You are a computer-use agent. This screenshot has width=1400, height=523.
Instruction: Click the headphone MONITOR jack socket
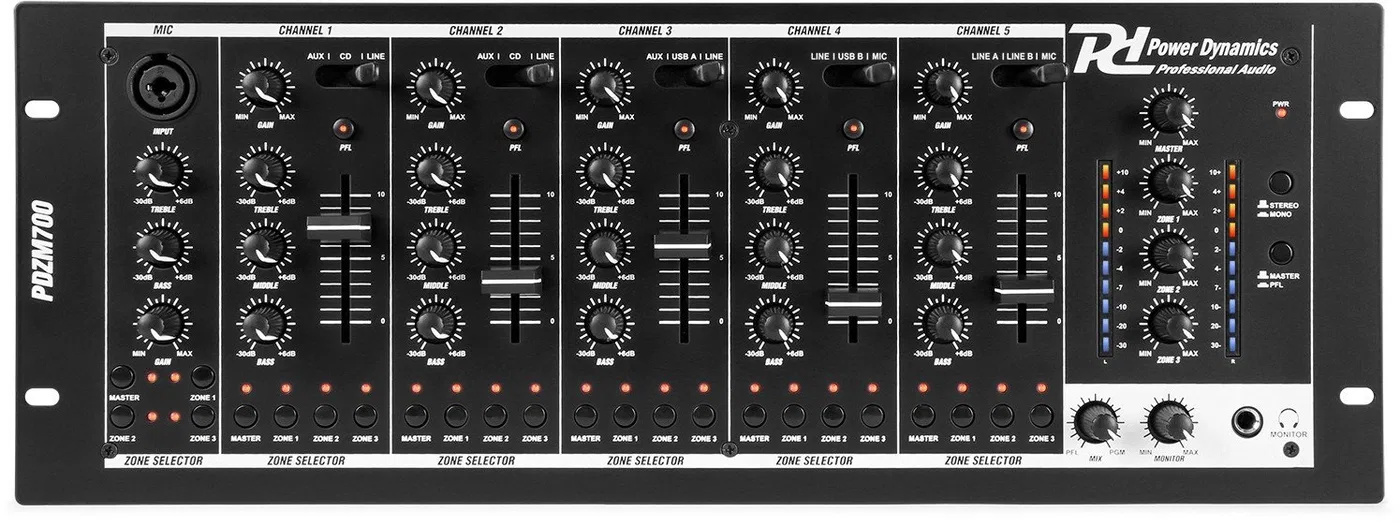1246,423
